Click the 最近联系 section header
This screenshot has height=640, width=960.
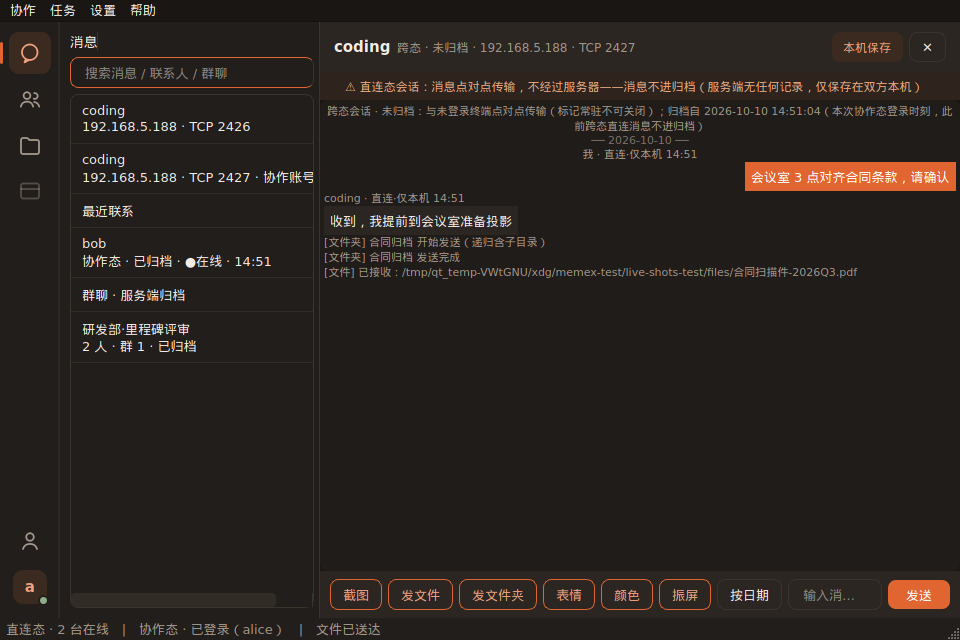pyautogui.click(x=192, y=211)
